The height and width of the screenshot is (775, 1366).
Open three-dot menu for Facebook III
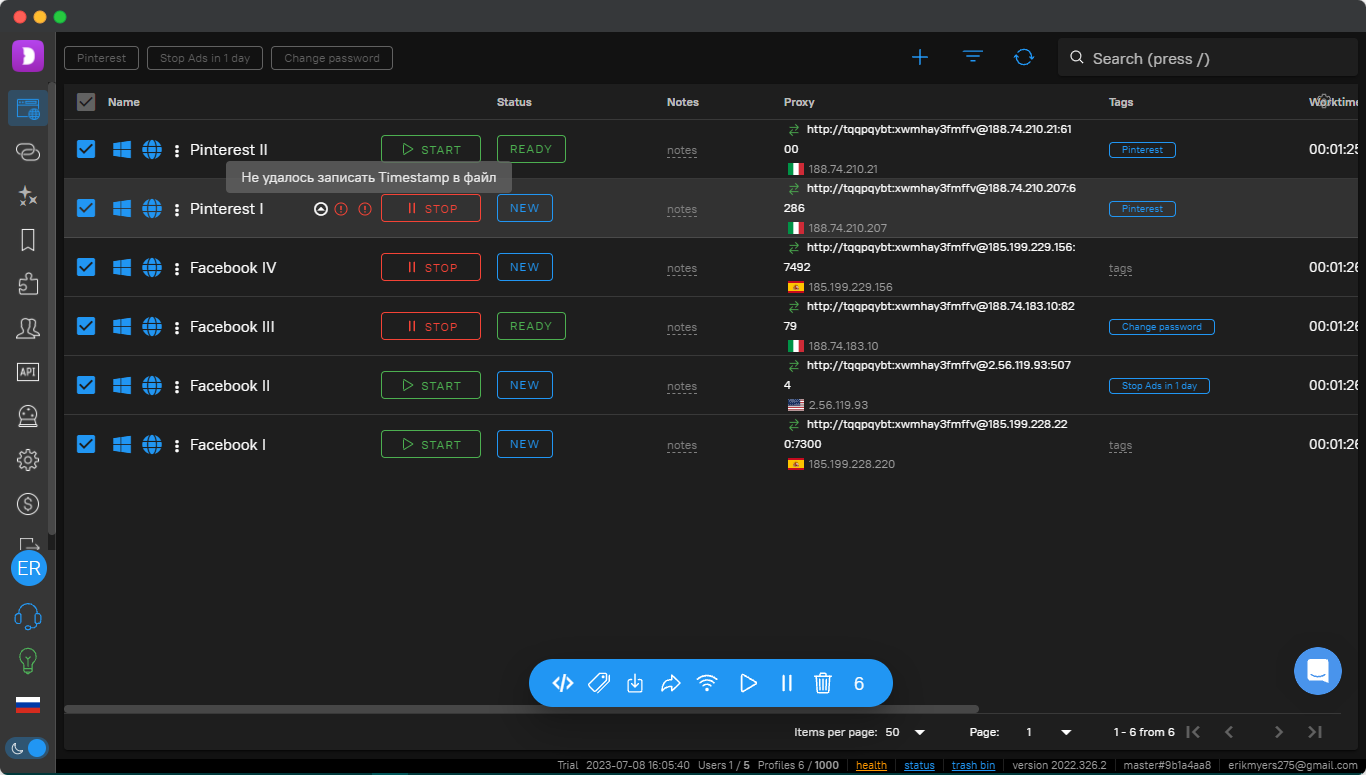click(177, 327)
